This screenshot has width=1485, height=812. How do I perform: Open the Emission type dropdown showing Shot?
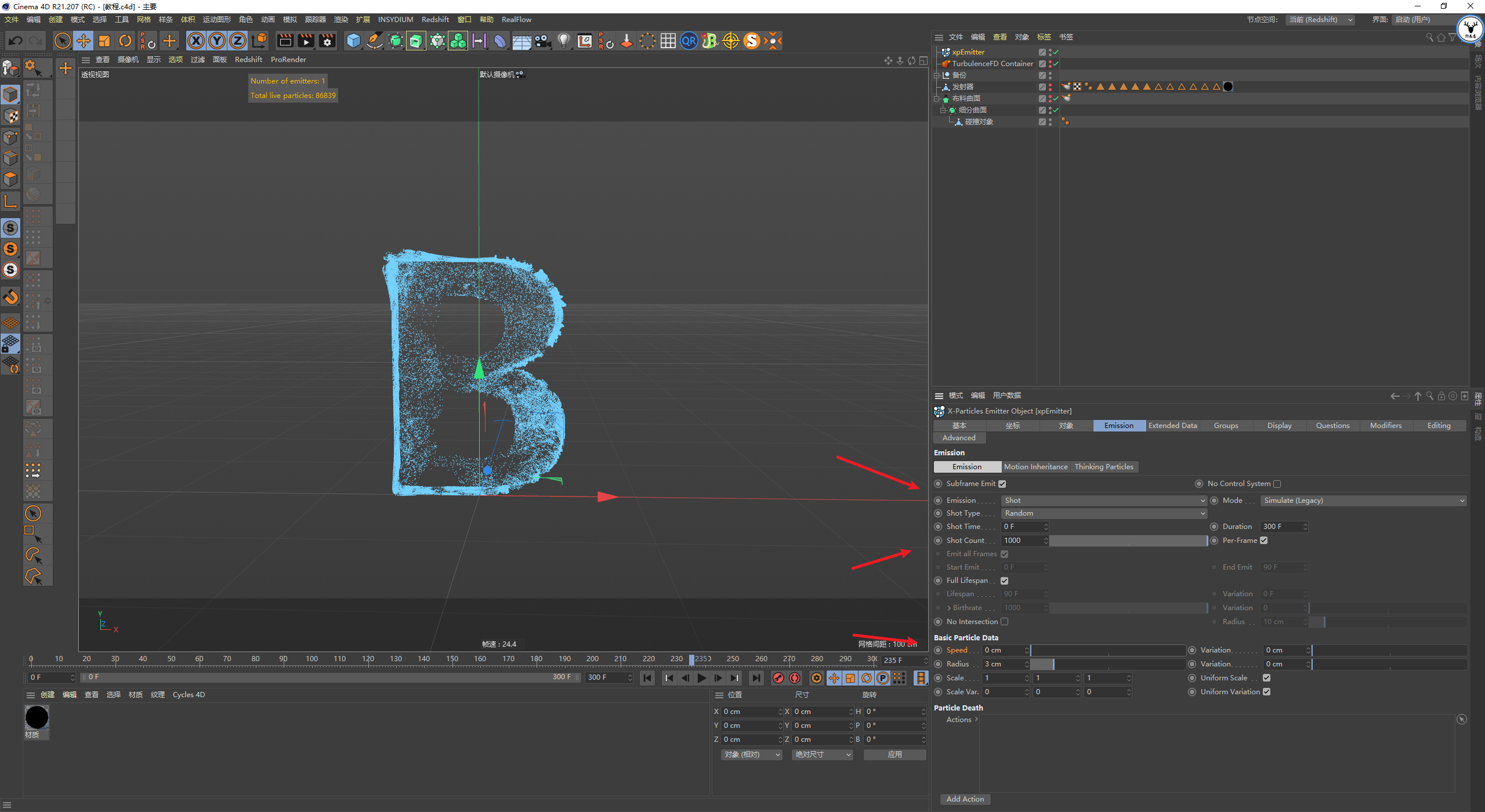(1103, 501)
